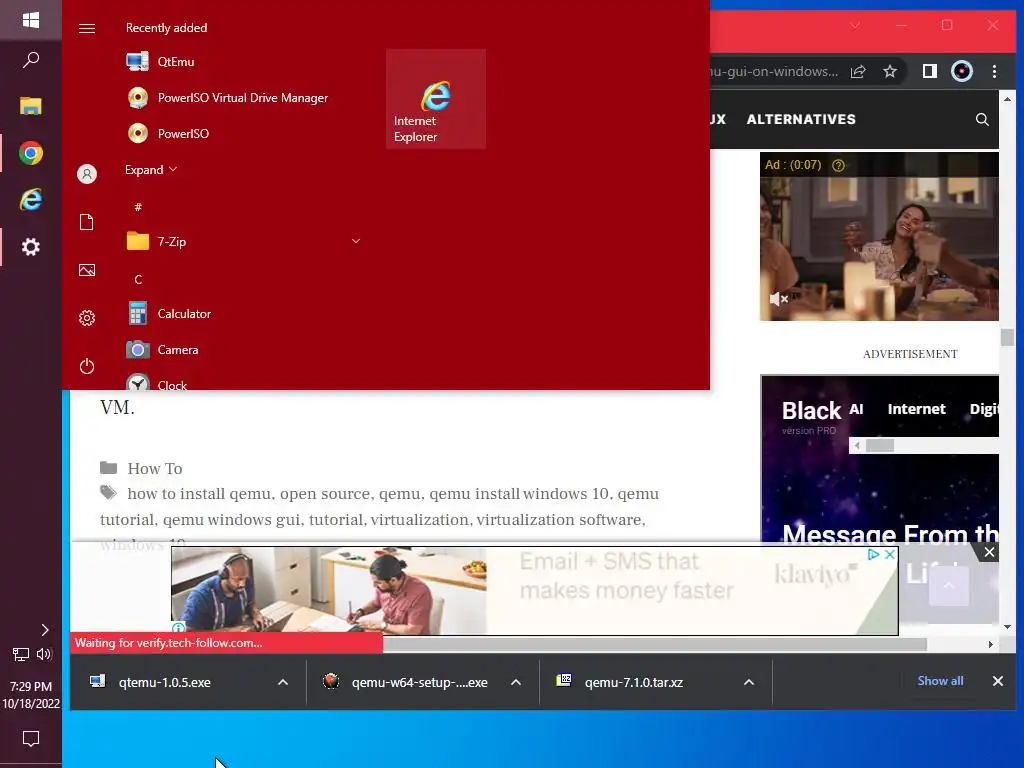Click the Power icon in Start menu

click(87, 366)
